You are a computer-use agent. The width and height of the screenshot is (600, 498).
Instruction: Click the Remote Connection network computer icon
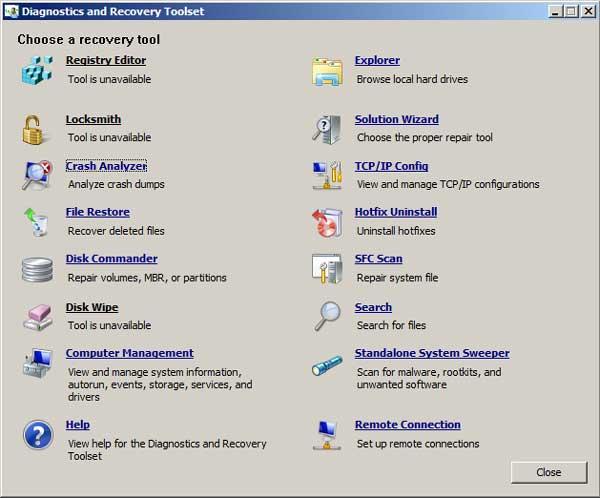point(326,435)
